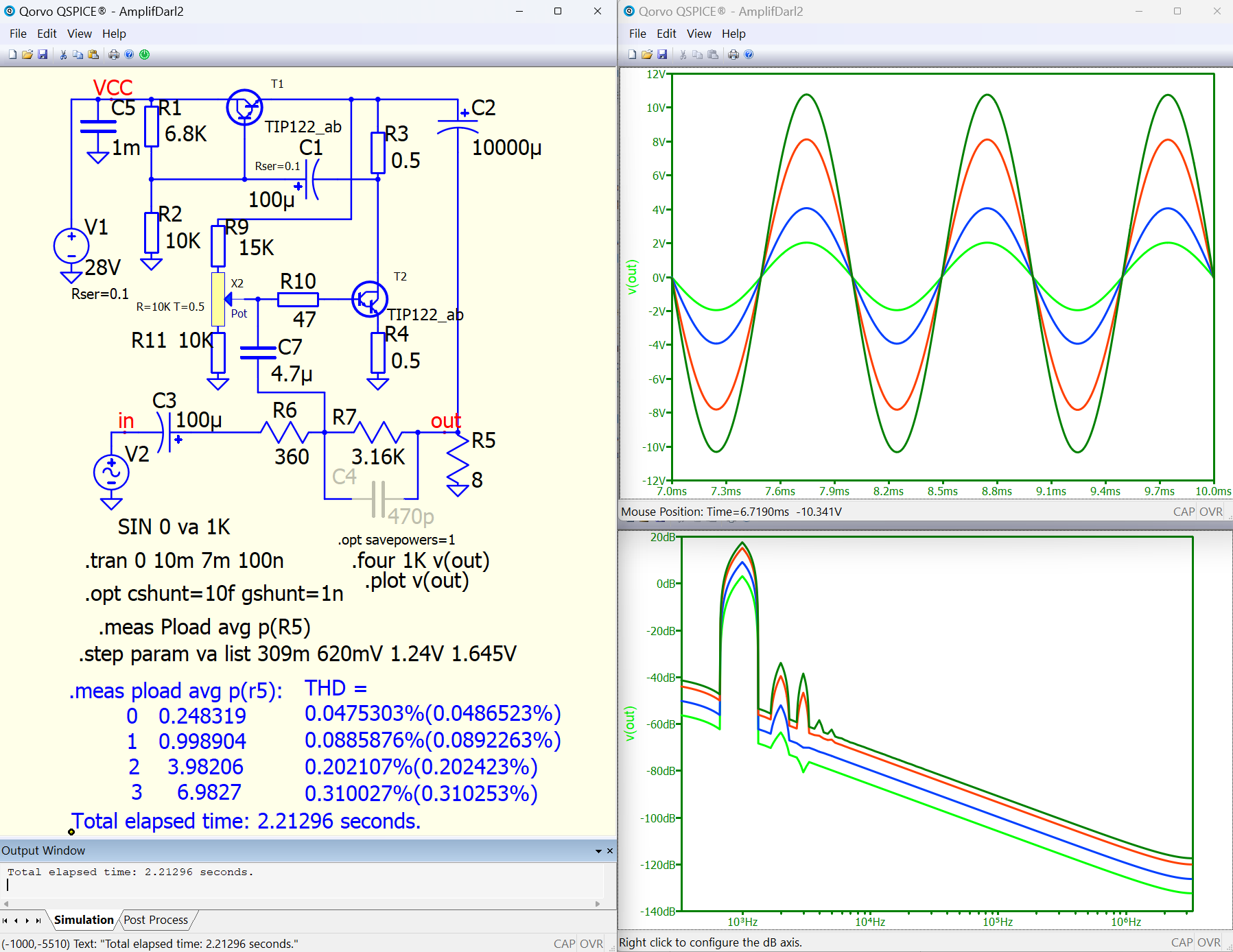This screenshot has width=1233, height=952.
Task: Click last-tab navigation arrow at bottom
Action: click(x=38, y=920)
